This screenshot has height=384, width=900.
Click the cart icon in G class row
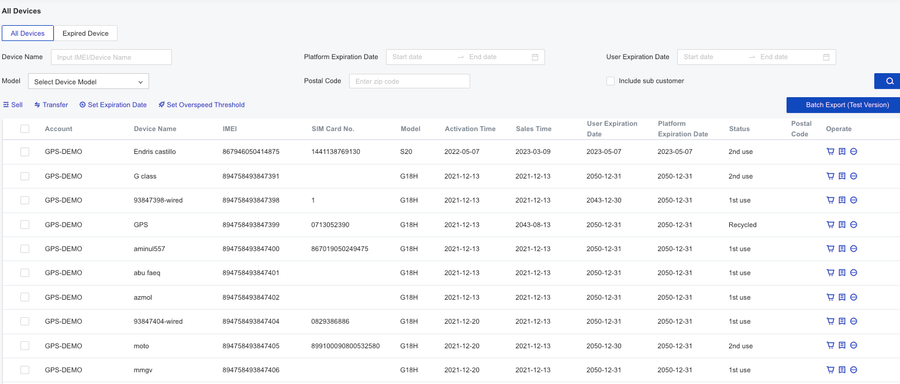click(830, 176)
